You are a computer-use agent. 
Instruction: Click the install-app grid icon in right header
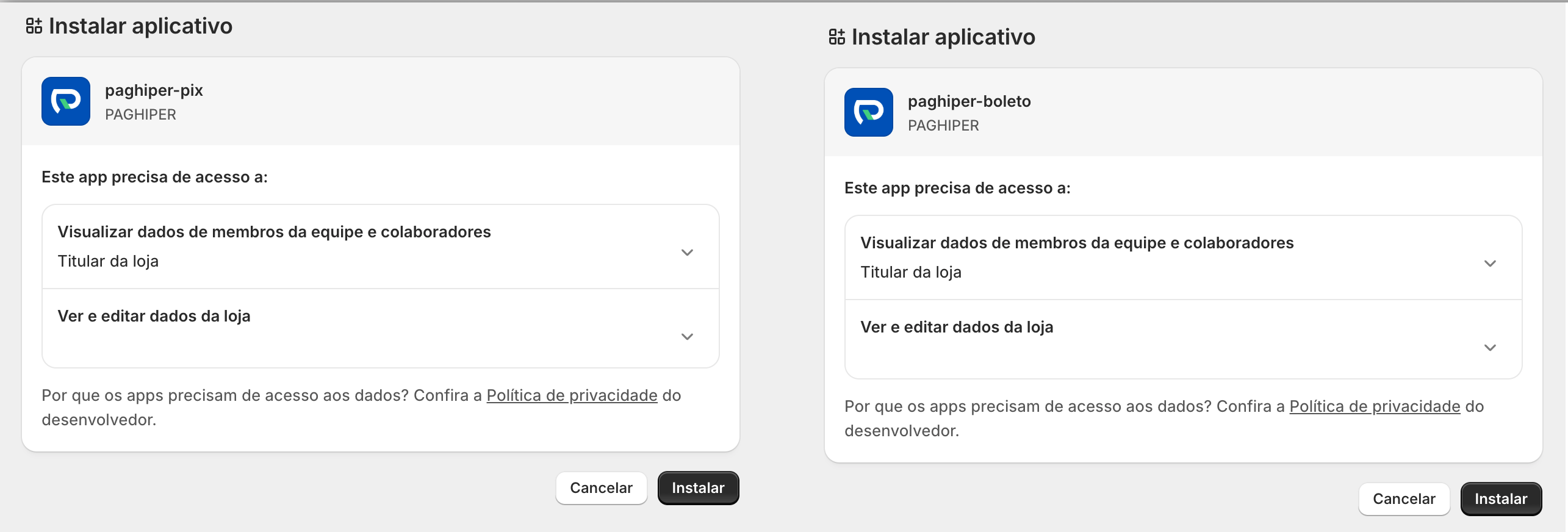click(x=837, y=37)
